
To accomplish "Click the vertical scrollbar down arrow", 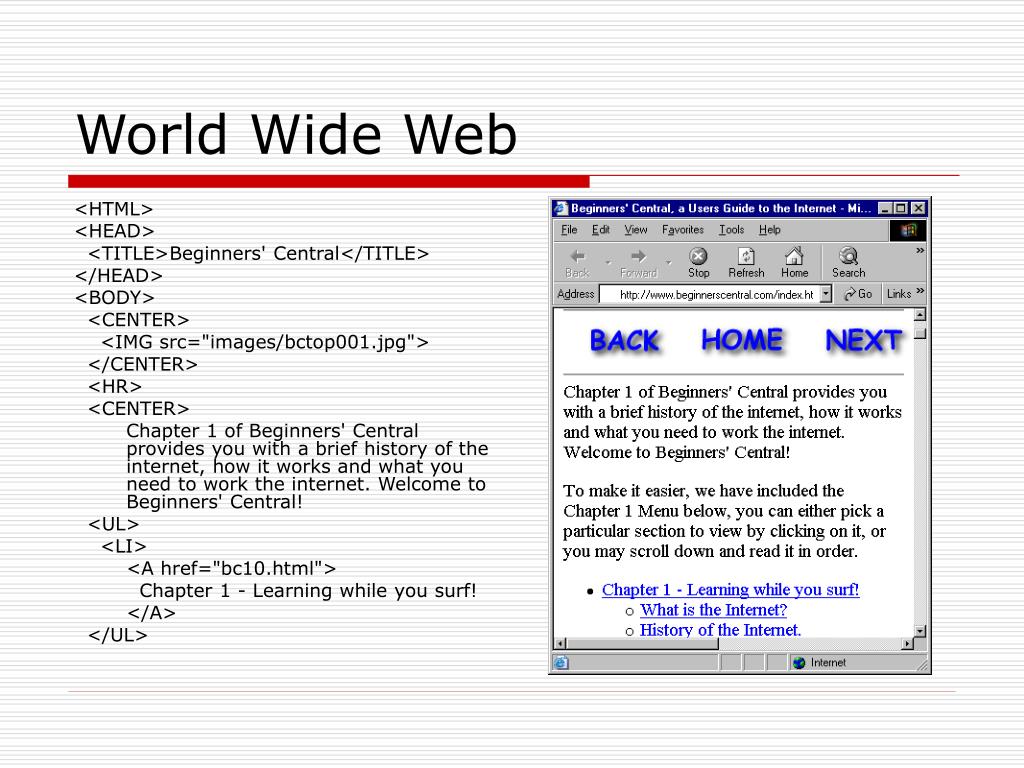I will tap(920, 631).
